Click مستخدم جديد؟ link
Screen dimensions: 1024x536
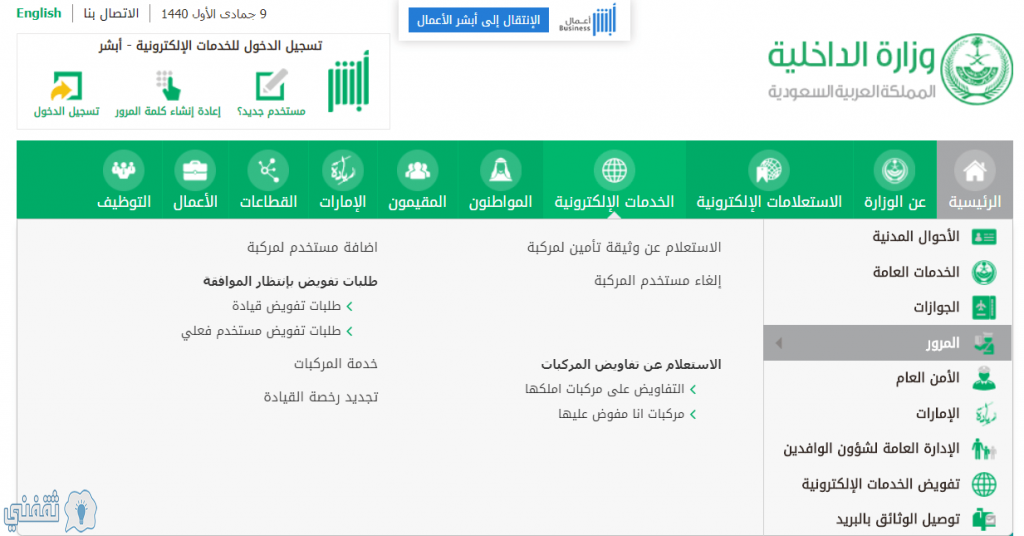click(271, 112)
